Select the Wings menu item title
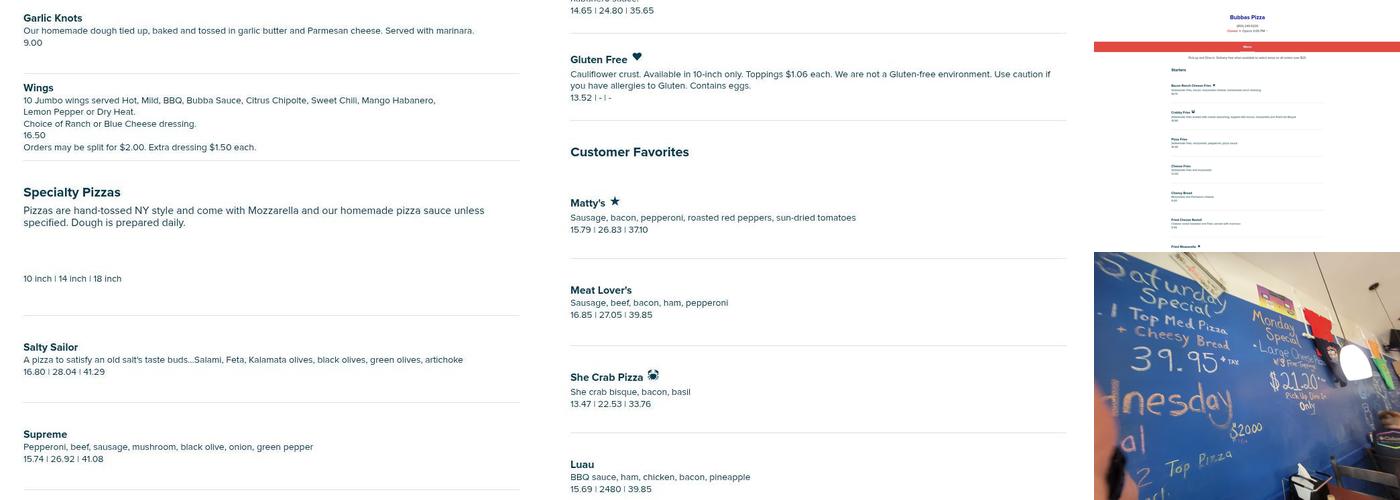This screenshot has width=1400, height=500. coord(38,88)
